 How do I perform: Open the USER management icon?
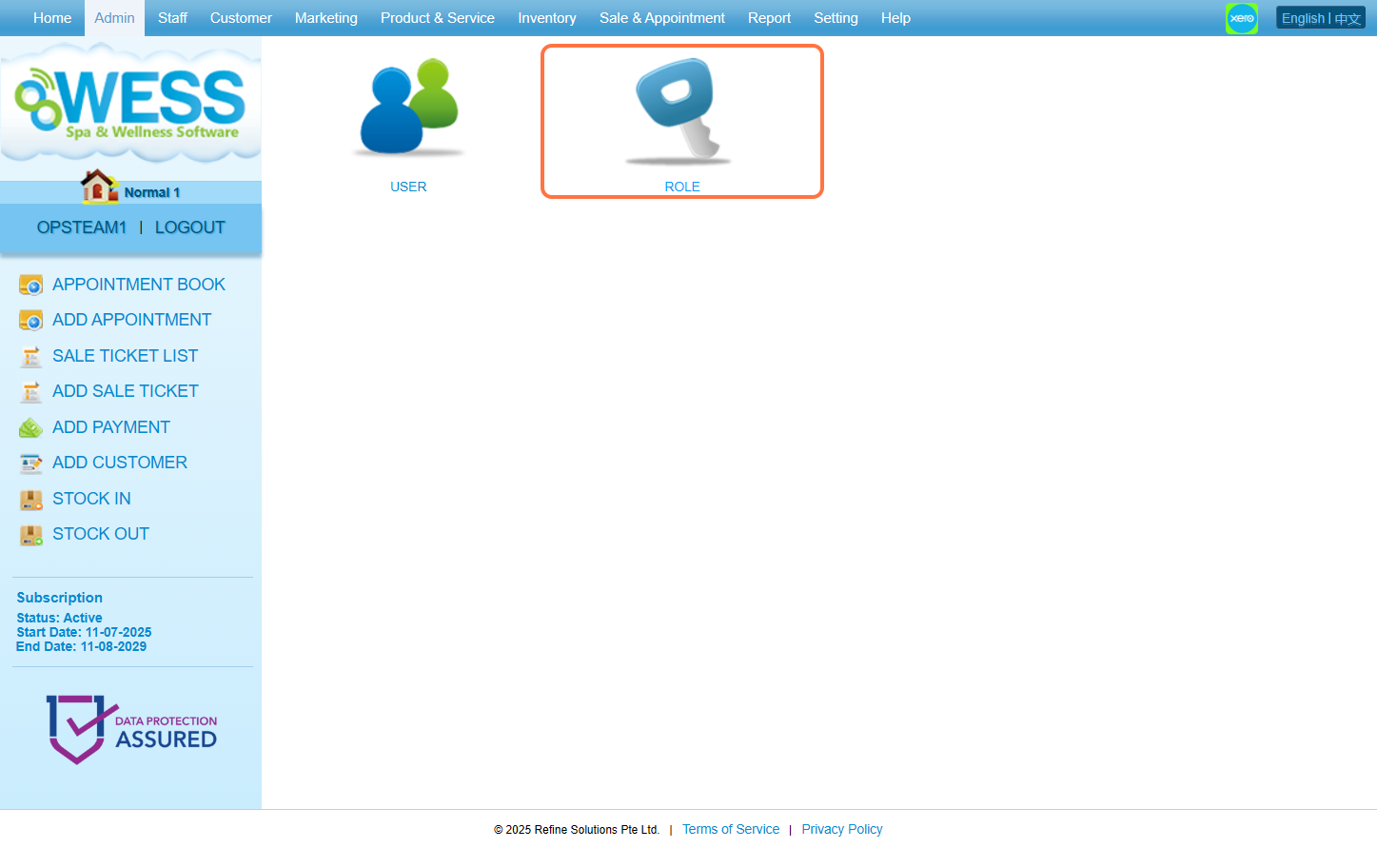coord(408,108)
